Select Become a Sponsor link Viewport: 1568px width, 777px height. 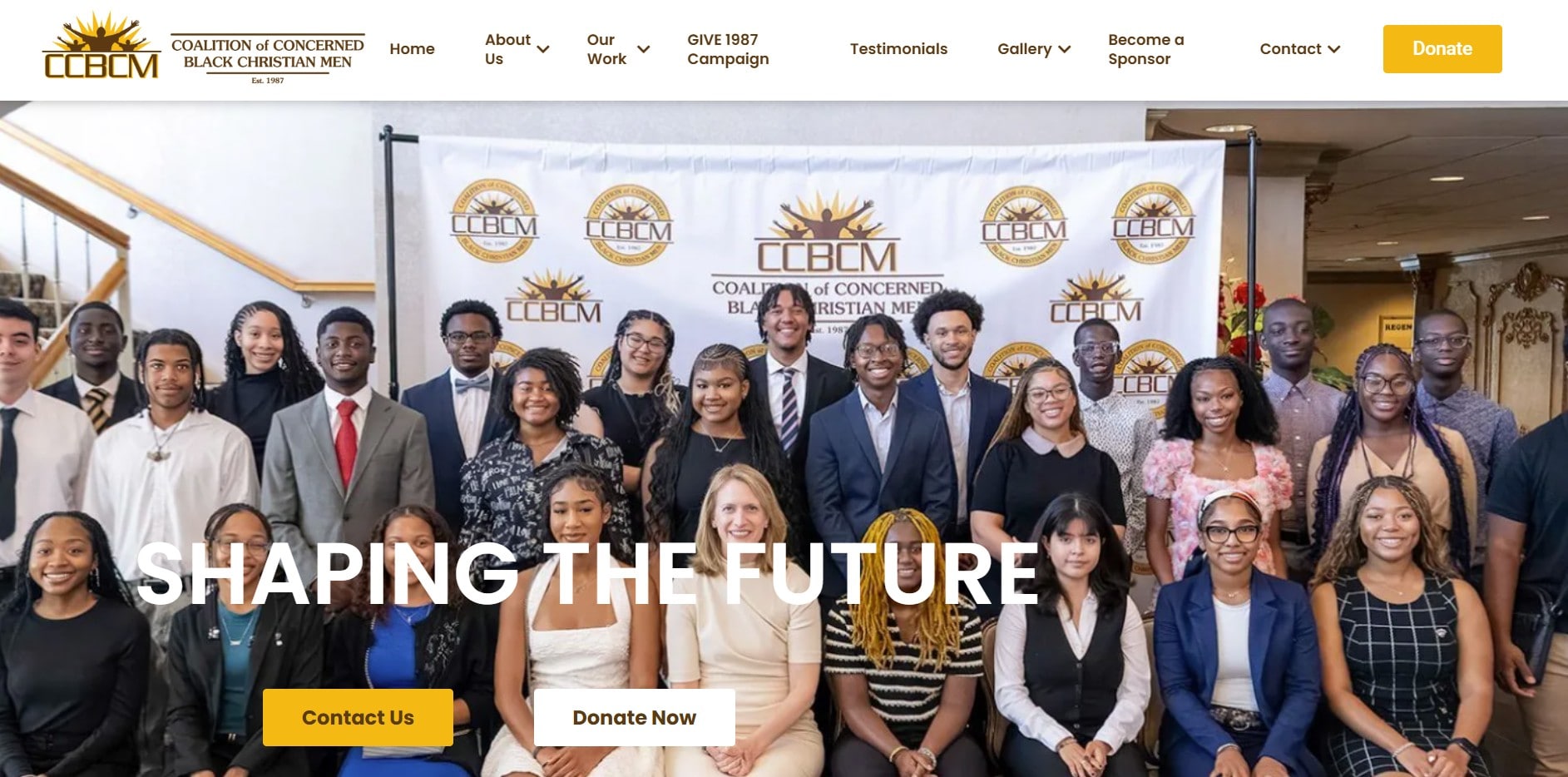point(1145,49)
